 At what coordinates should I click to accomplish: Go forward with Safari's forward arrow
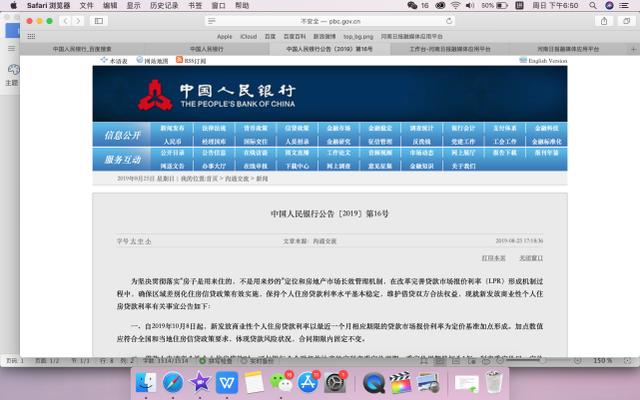(x=78, y=21)
